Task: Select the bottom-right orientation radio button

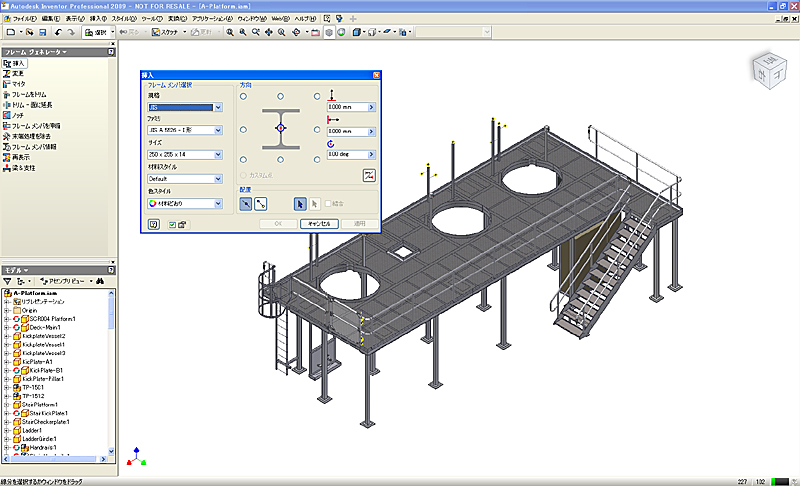Action: [x=318, y=159]
